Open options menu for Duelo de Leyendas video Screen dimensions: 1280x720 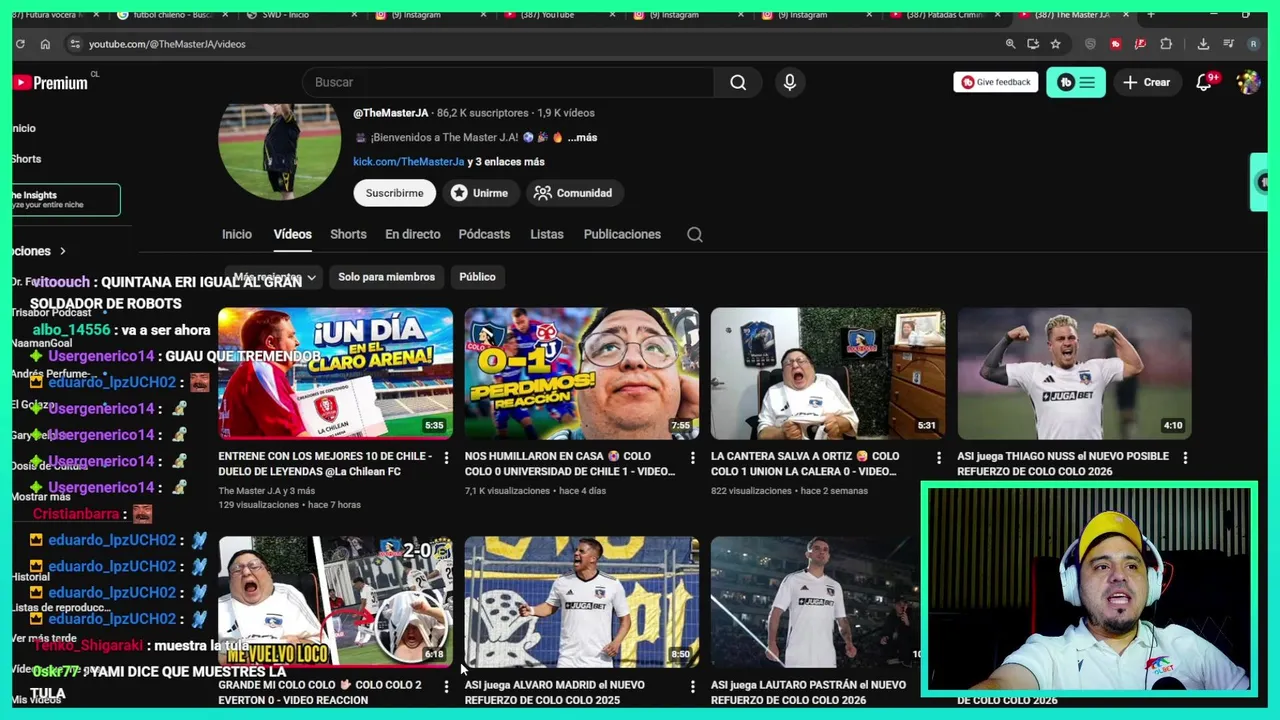(x=446, y=458)
